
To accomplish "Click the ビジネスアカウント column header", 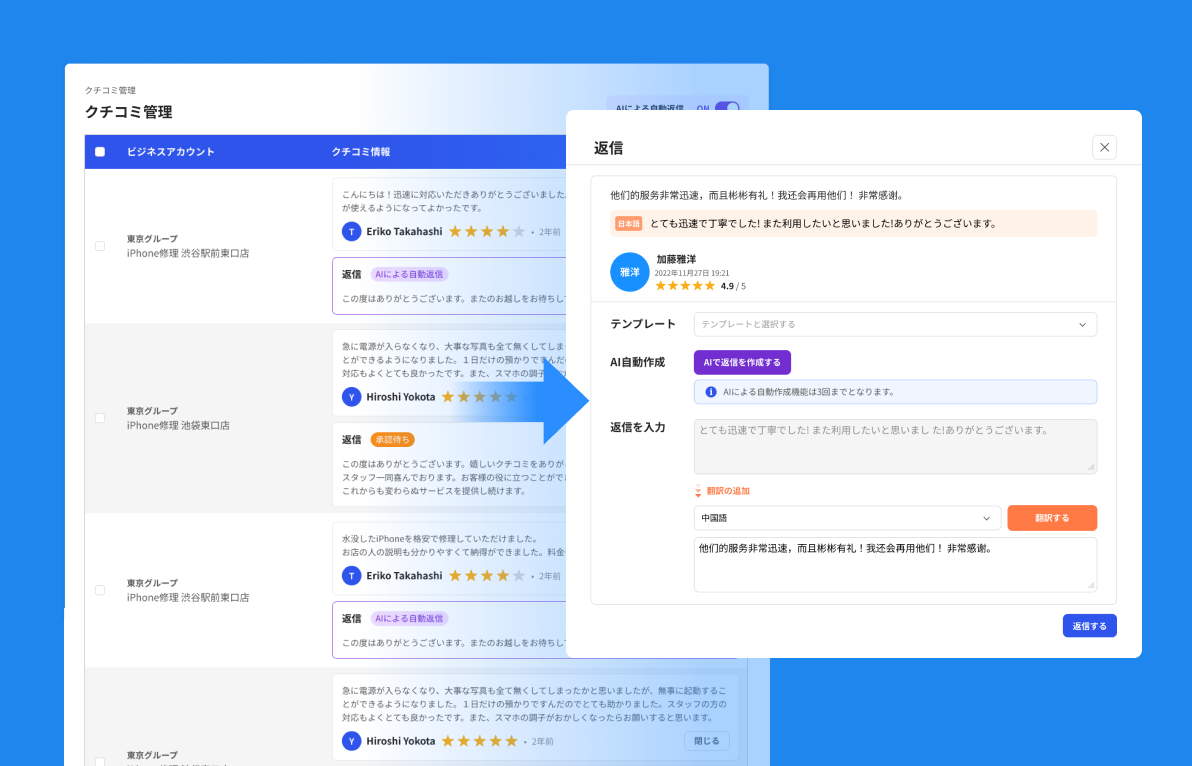I will [170, 152].
